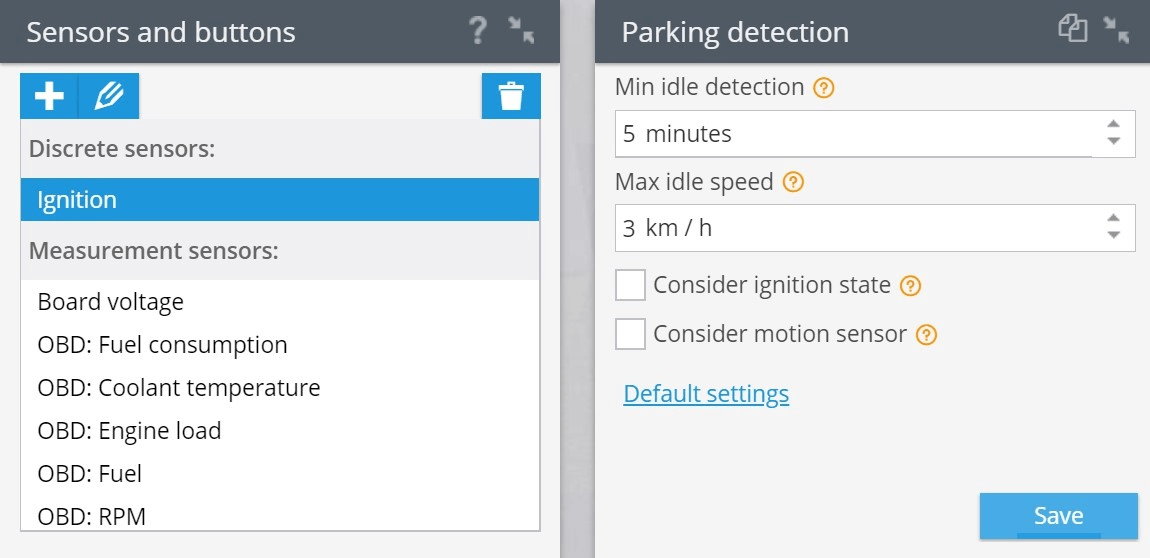Screen dimensions: 1150x558
Task: Show hint for Consider motion sensor
Action: tap(927, 335)
